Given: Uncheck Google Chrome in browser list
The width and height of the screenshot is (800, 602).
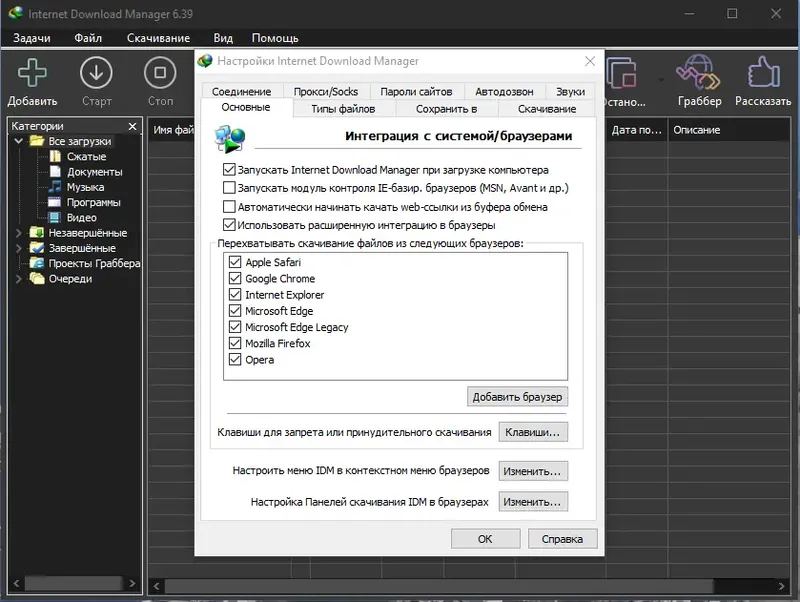Looking at the screenshot, I should pos(235,278).
